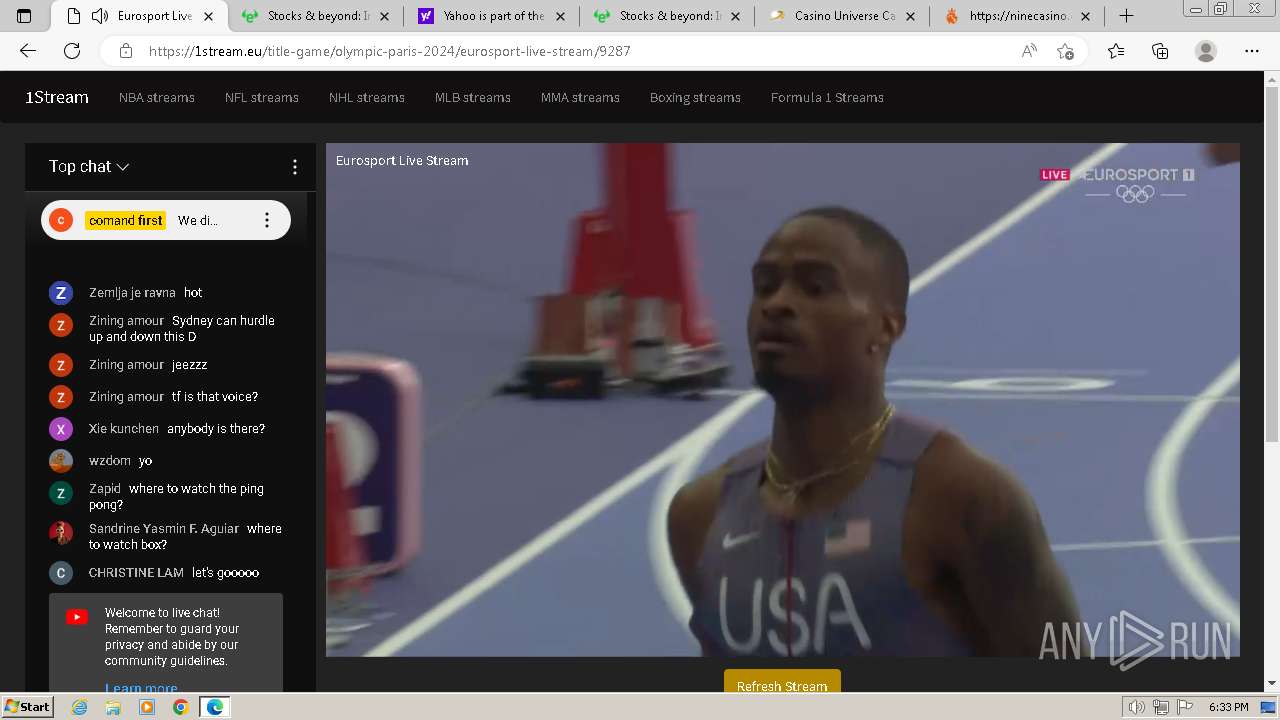Click the taskbar clock showing 6:33 PM

1228,707
